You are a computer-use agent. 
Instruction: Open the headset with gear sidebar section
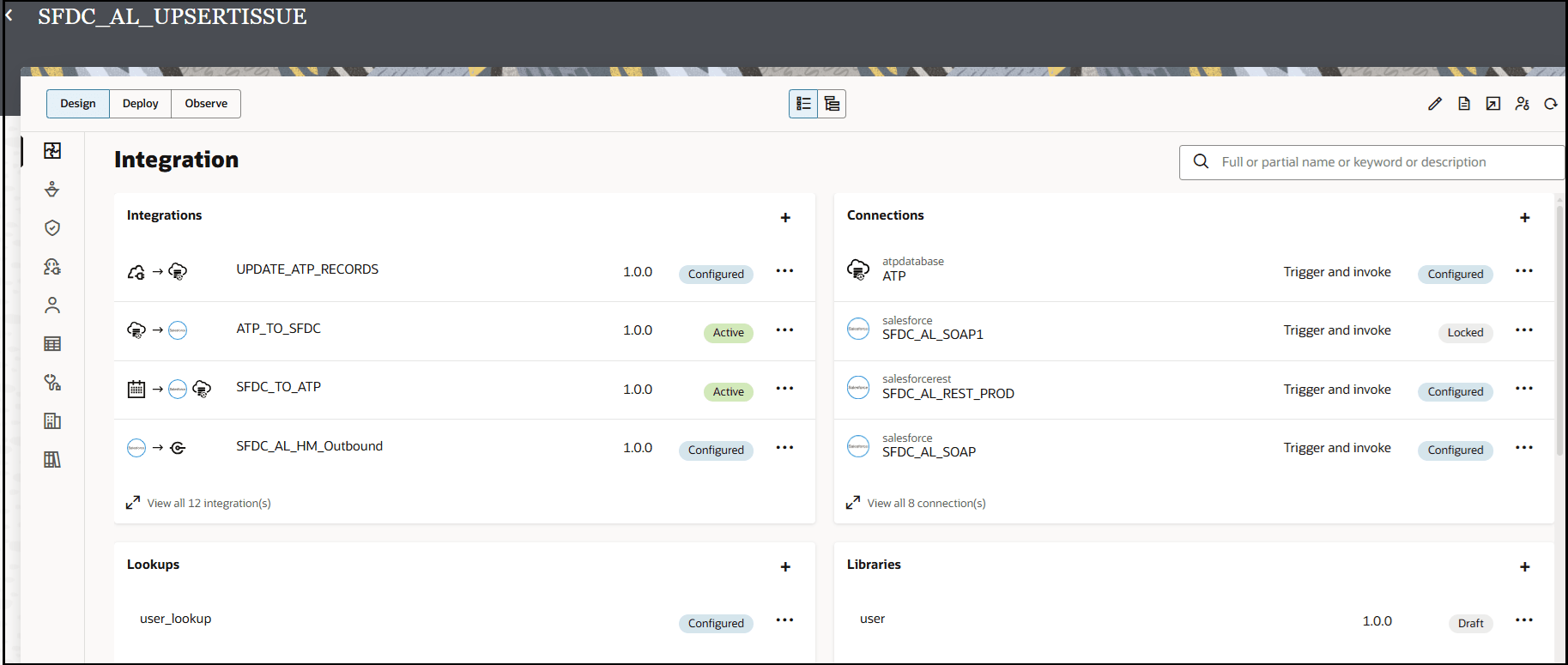click(52, 266)
